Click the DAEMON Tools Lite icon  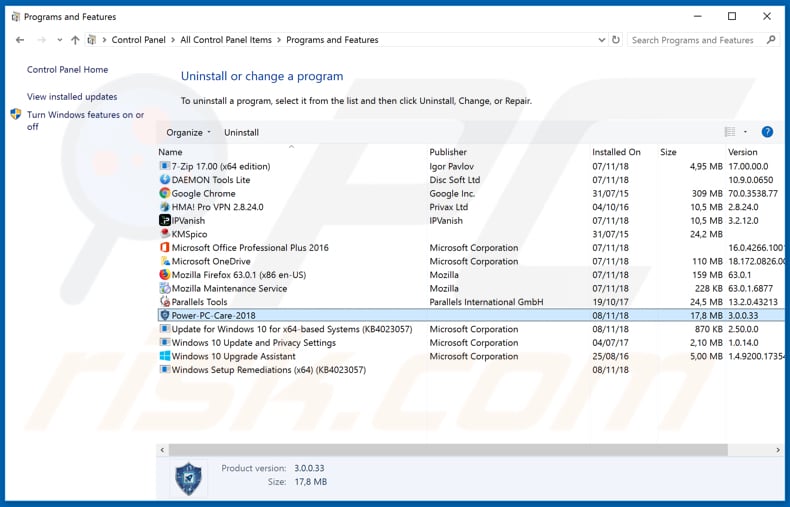(x=164, y=179)
